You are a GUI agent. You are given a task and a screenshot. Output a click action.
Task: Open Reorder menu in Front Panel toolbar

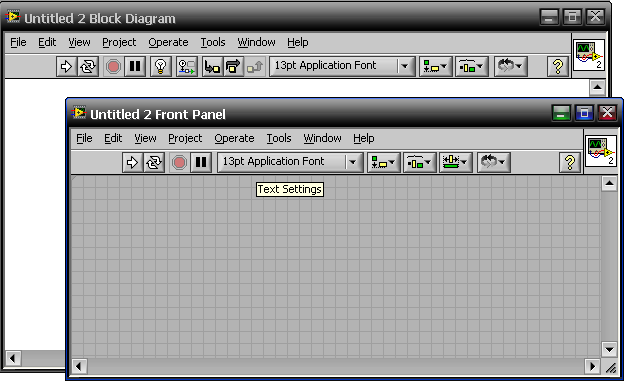493,163
